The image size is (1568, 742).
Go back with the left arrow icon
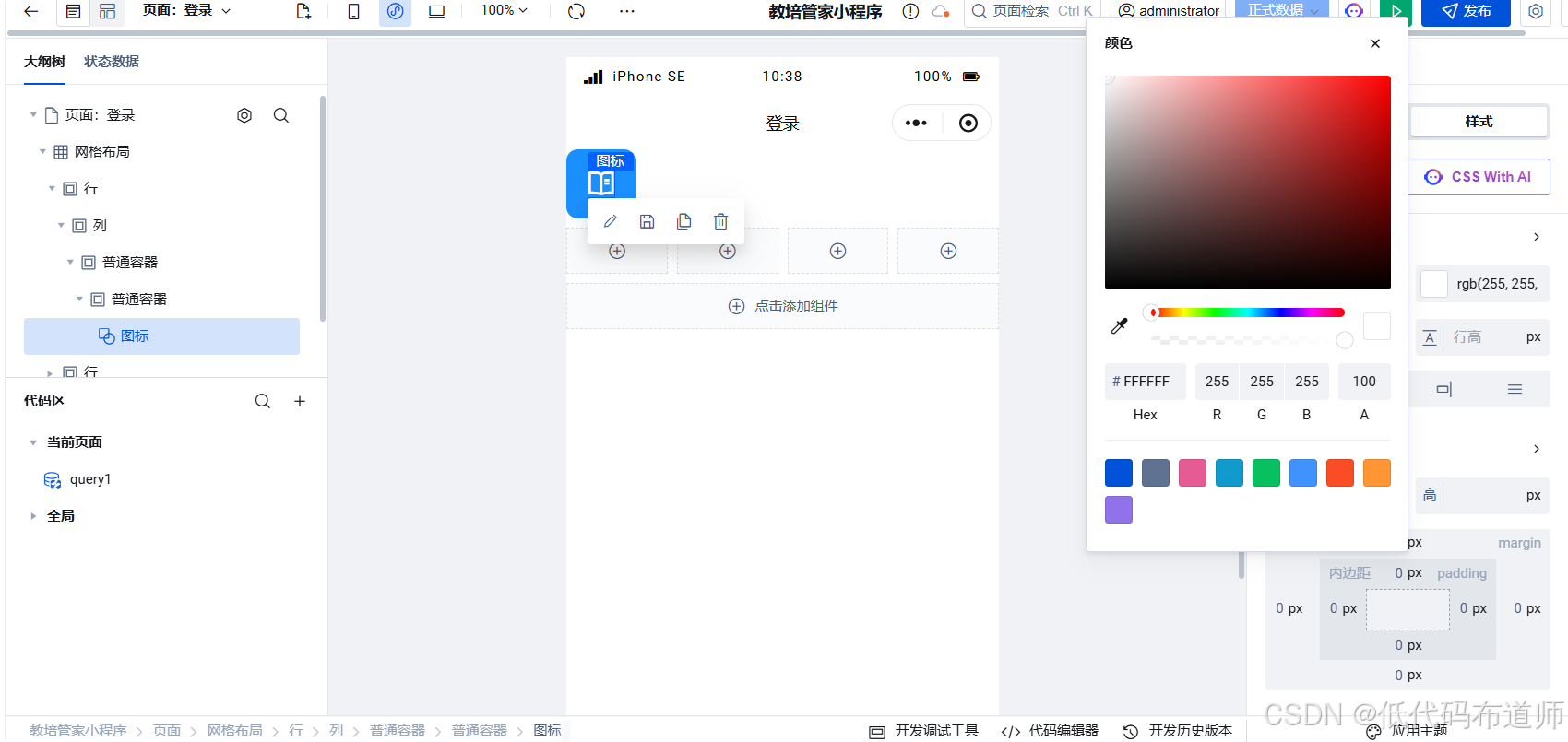tap(31, 11)
